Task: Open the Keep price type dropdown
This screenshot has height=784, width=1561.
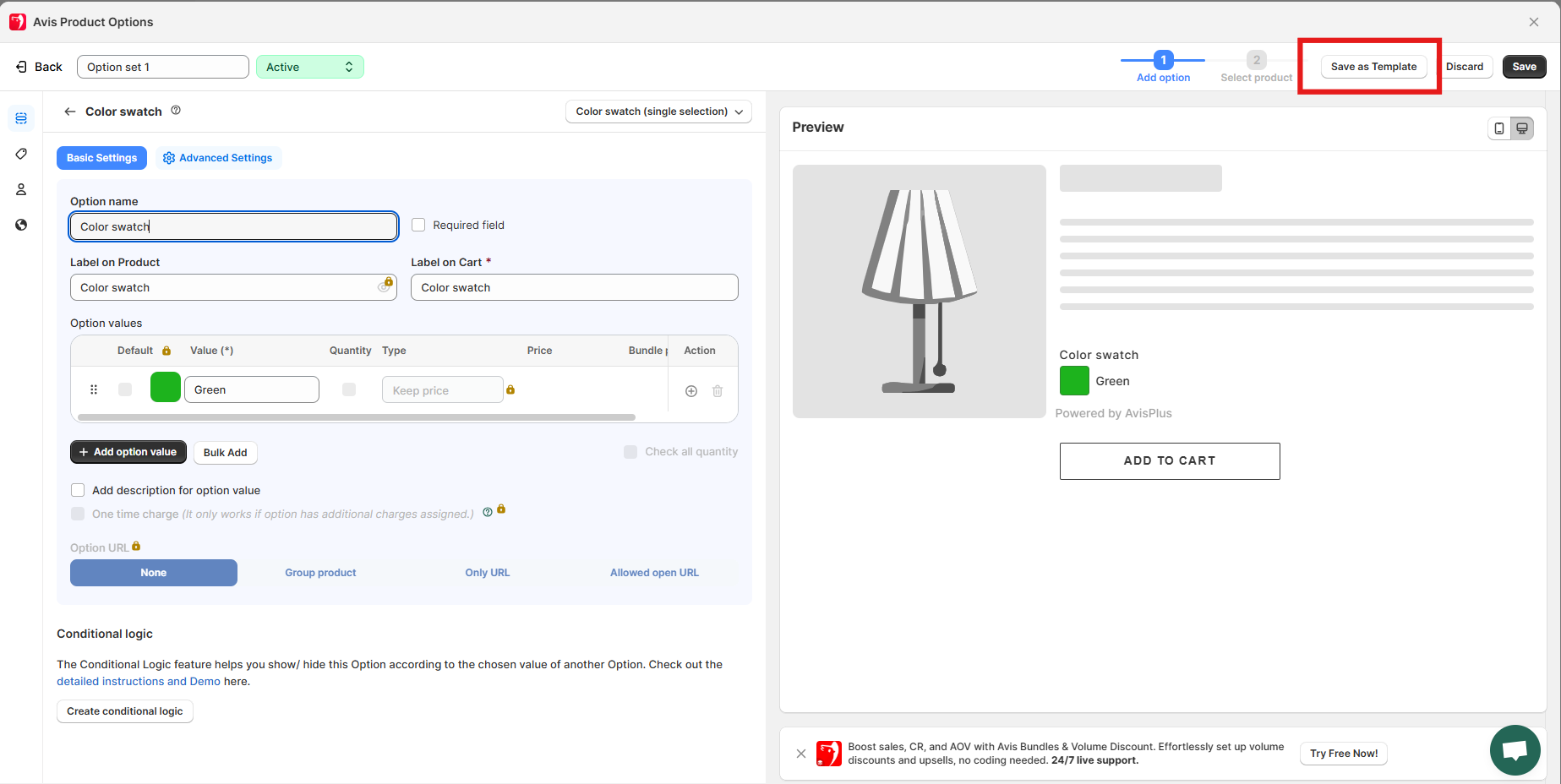Action: click(442, 390)
